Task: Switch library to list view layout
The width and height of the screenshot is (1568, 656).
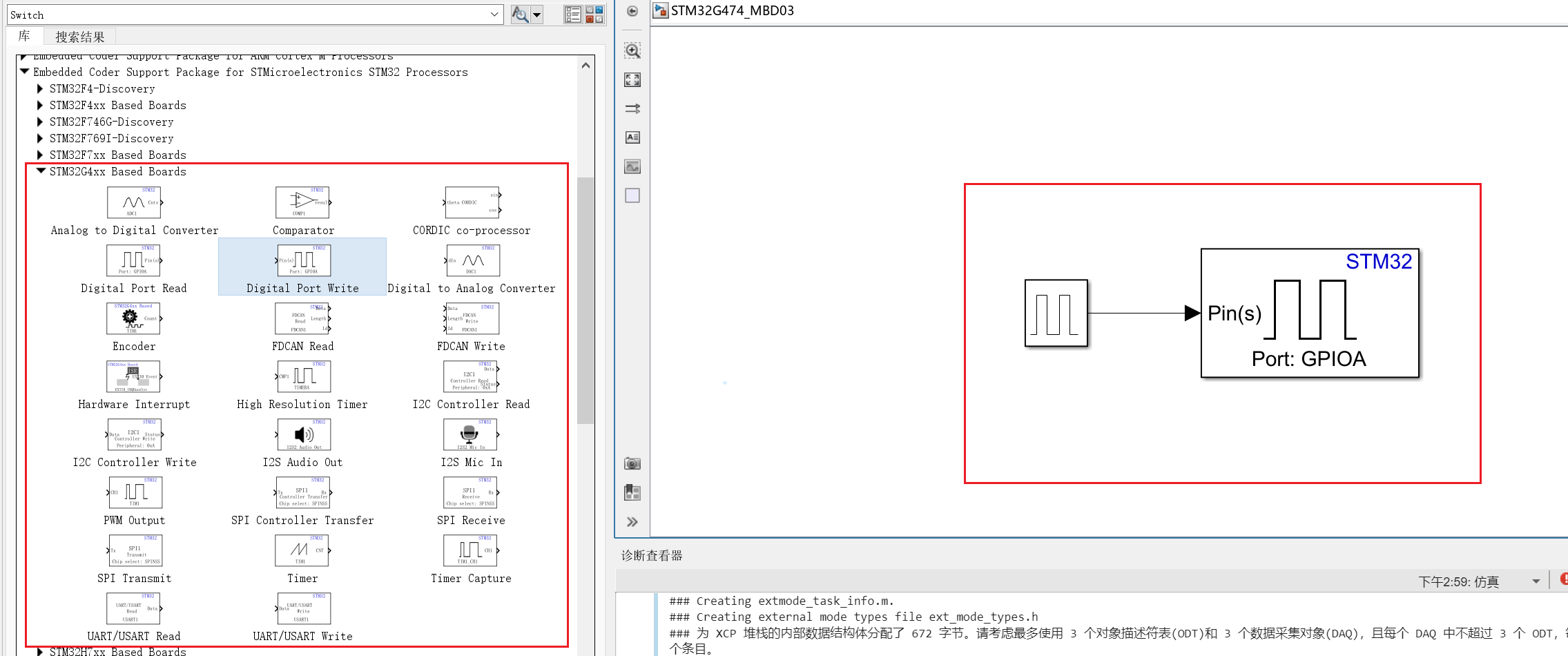Action: [572, 15]
